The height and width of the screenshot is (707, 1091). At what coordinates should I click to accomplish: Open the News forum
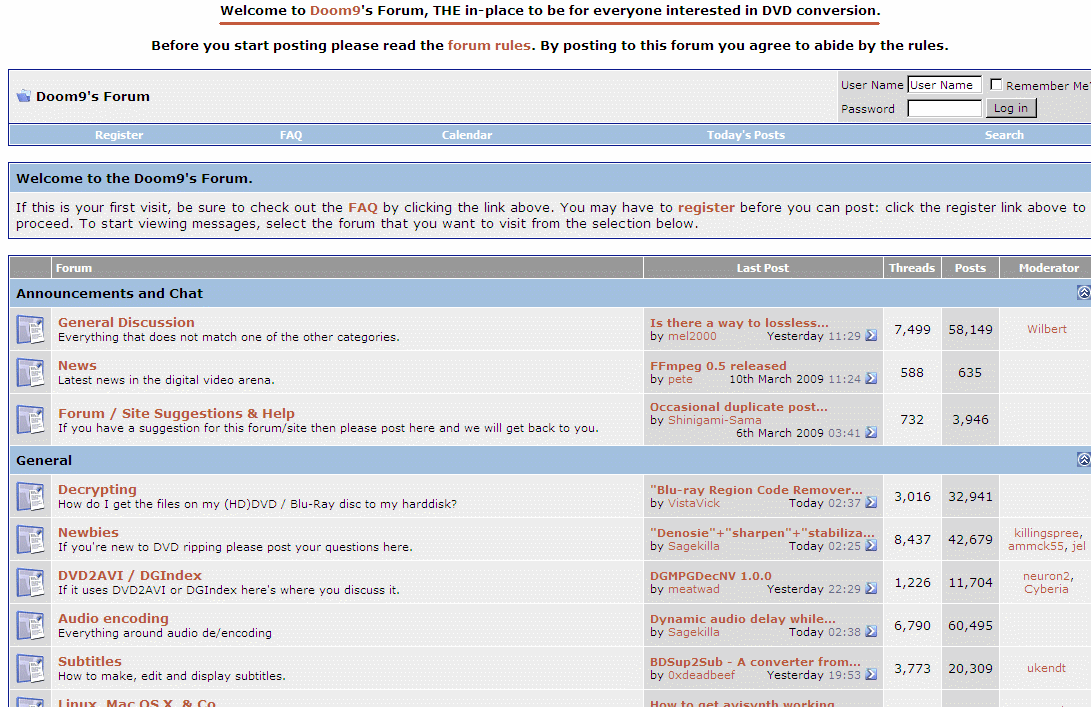pos(77,365)
